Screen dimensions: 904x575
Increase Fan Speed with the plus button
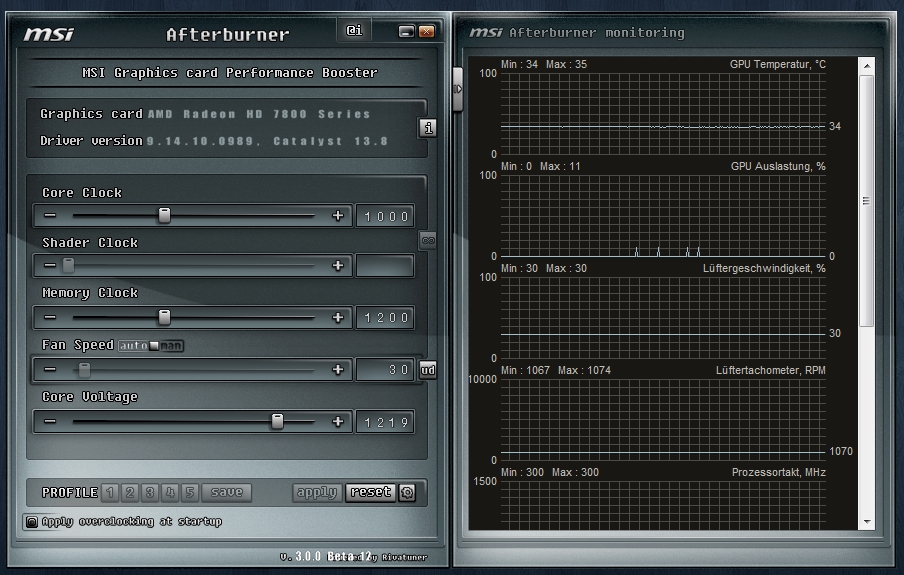[338, 370]
